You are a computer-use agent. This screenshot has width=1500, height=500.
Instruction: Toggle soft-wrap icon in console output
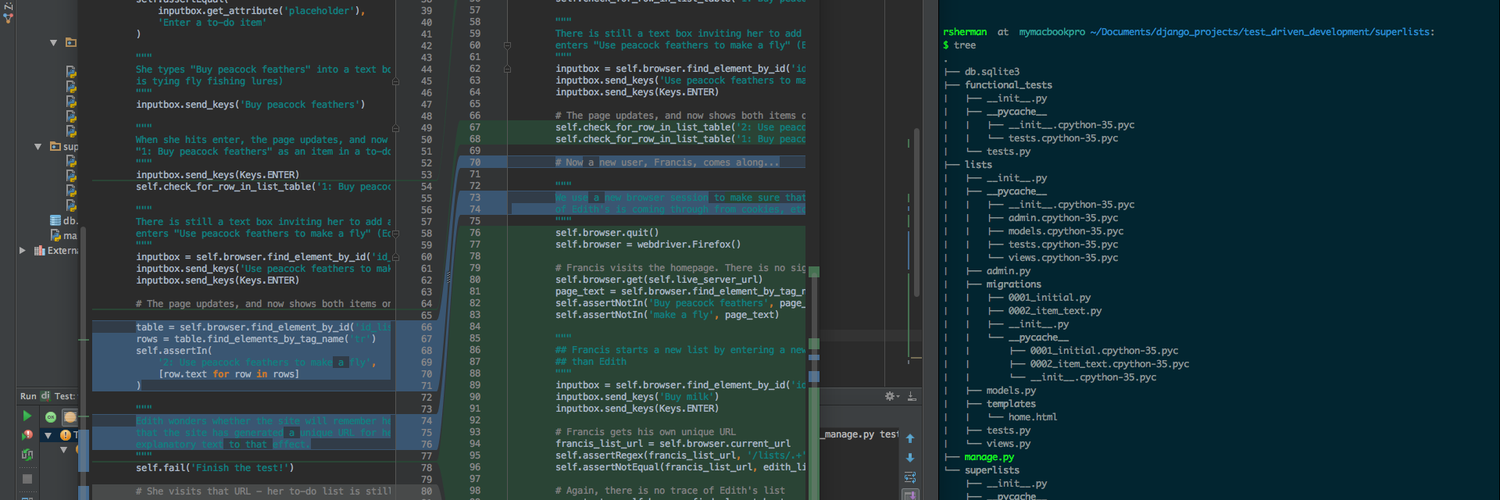tap(910, 477)
